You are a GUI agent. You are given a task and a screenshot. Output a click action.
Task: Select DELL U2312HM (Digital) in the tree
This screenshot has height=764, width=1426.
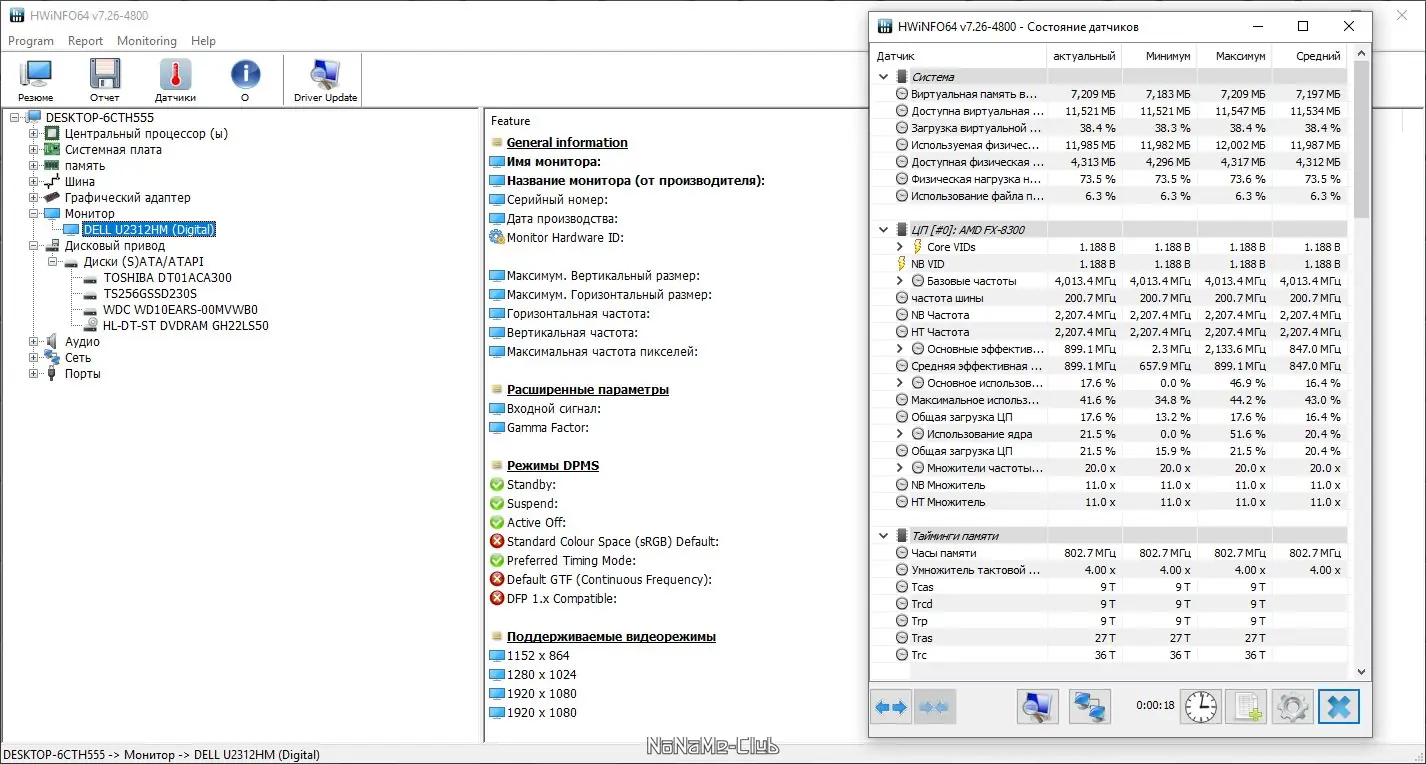pos(149,230)
